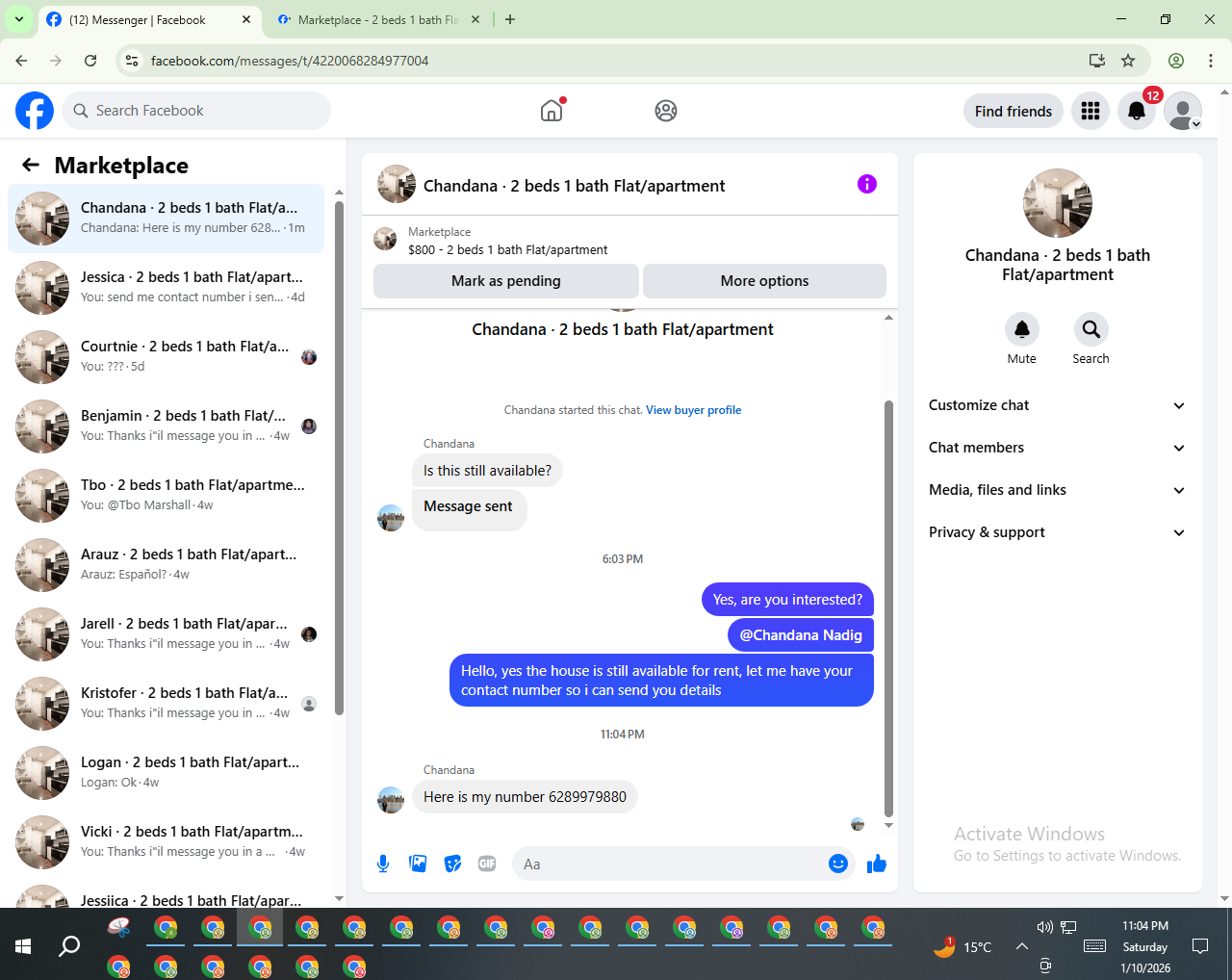Choose a sticker icon
This screenshot has width=1232, height=980.
[x=452, y=864]
